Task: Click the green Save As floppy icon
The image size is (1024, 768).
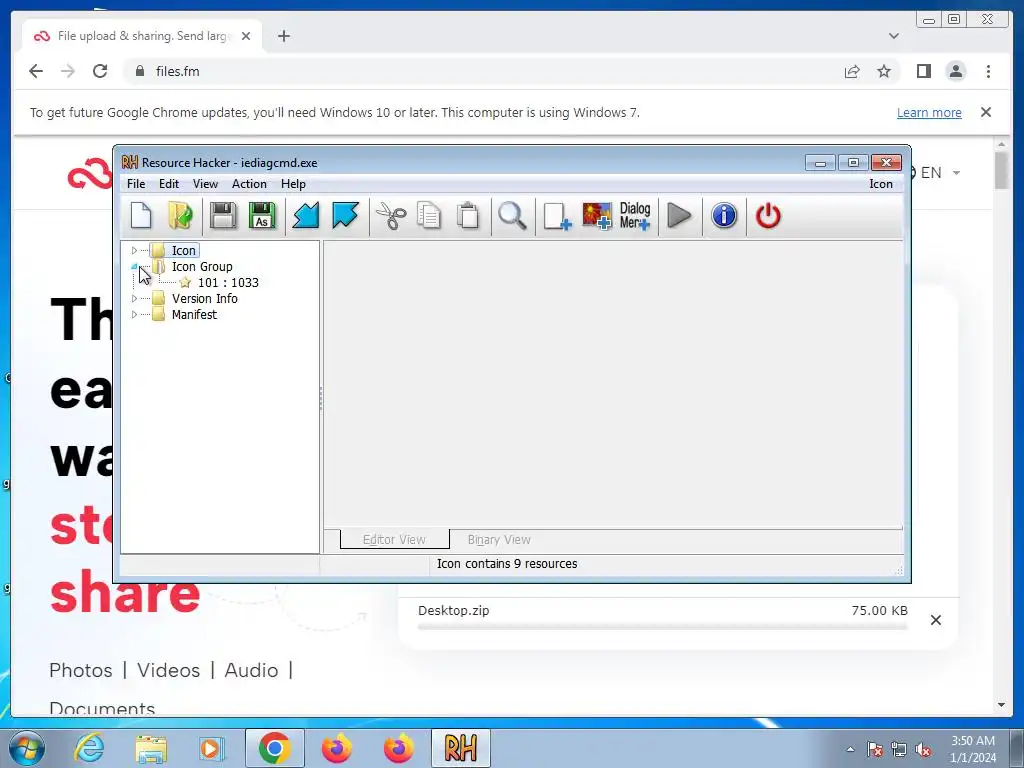Action: (x=262, y=216)
